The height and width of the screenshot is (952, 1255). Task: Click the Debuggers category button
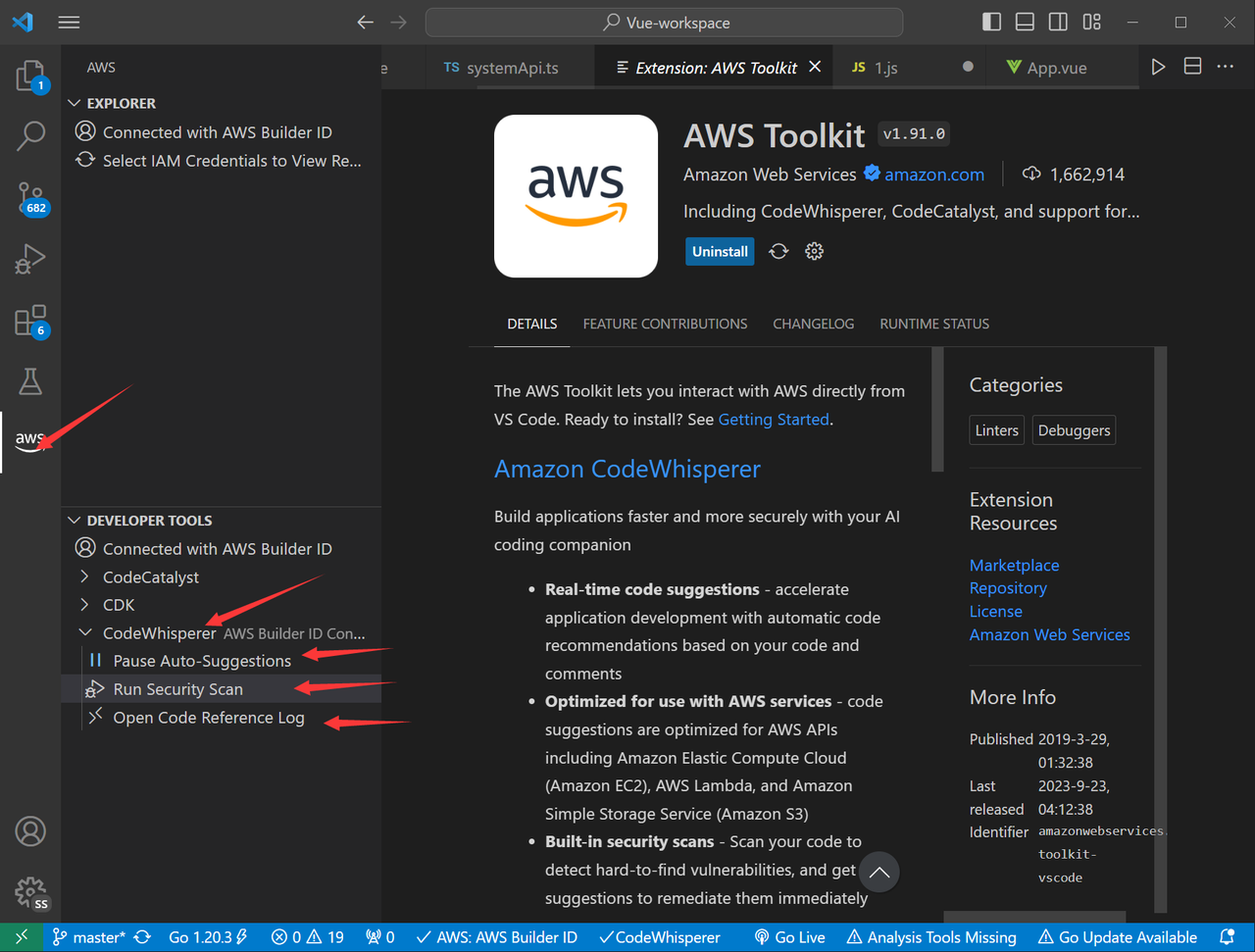tap(1075, 430)
